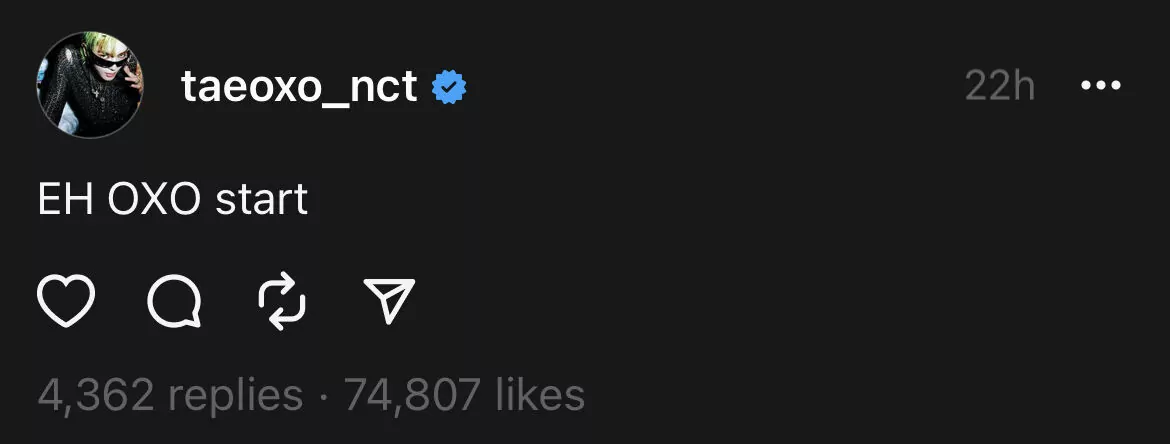Repost using the looping arrows icon
The image size is (1170, 444).
coord(281,300)
